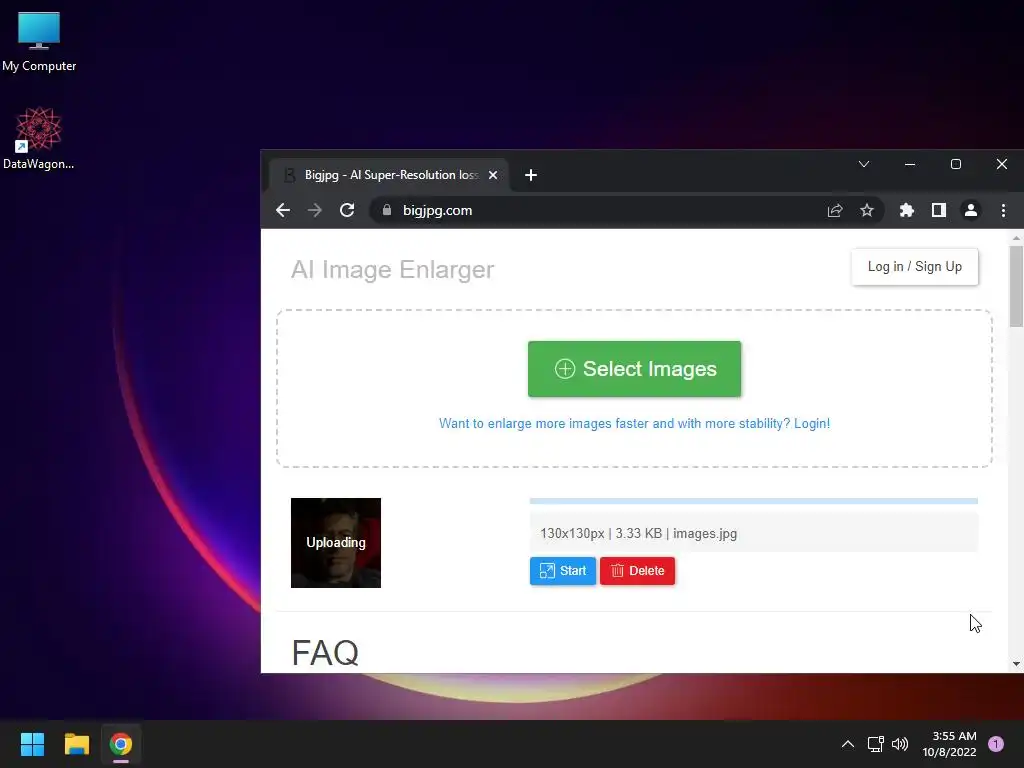Image resolution: width=1024 pixels, height=768 pixels.
Task: Show hidden system tray icons
Action: tap(848, 744)
